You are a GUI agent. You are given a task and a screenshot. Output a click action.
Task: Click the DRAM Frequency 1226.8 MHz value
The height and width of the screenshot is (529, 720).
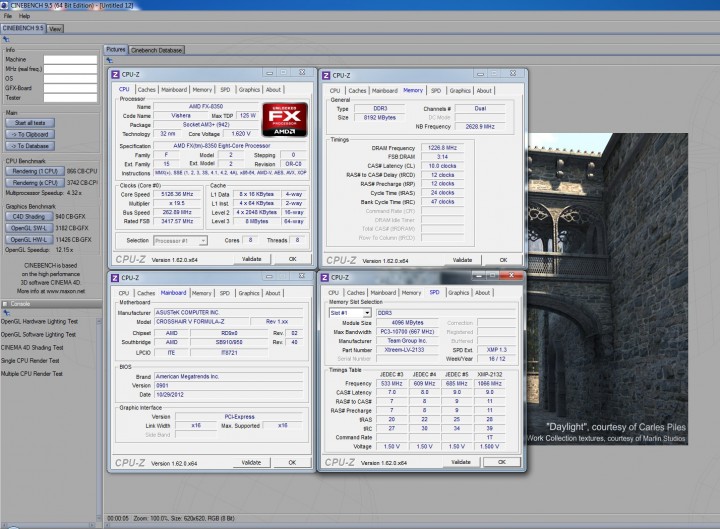[x=442, y=148]
